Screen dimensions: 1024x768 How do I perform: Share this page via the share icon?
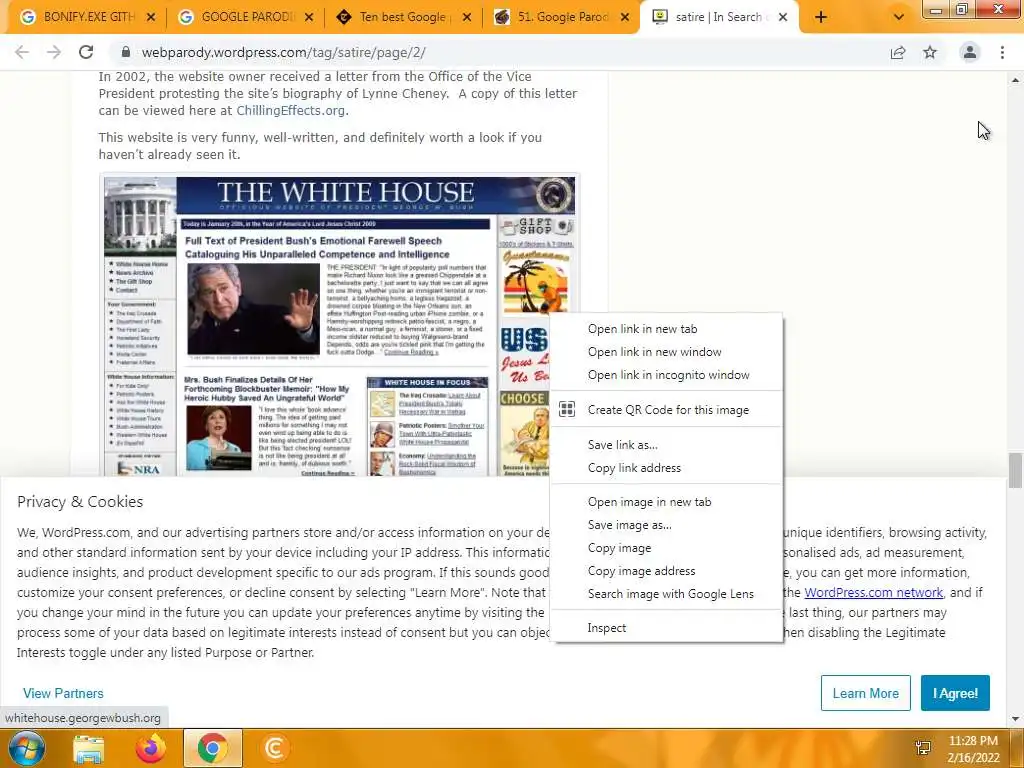pos(898,52)
